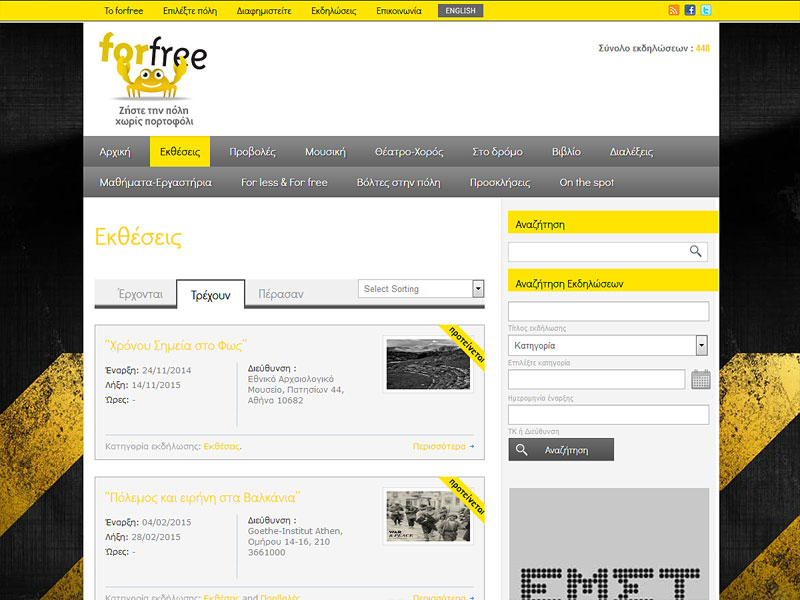Expand the Κατηγορία category dropdown
This screenshot has height=600, width=800.
[x=608, y=345]
